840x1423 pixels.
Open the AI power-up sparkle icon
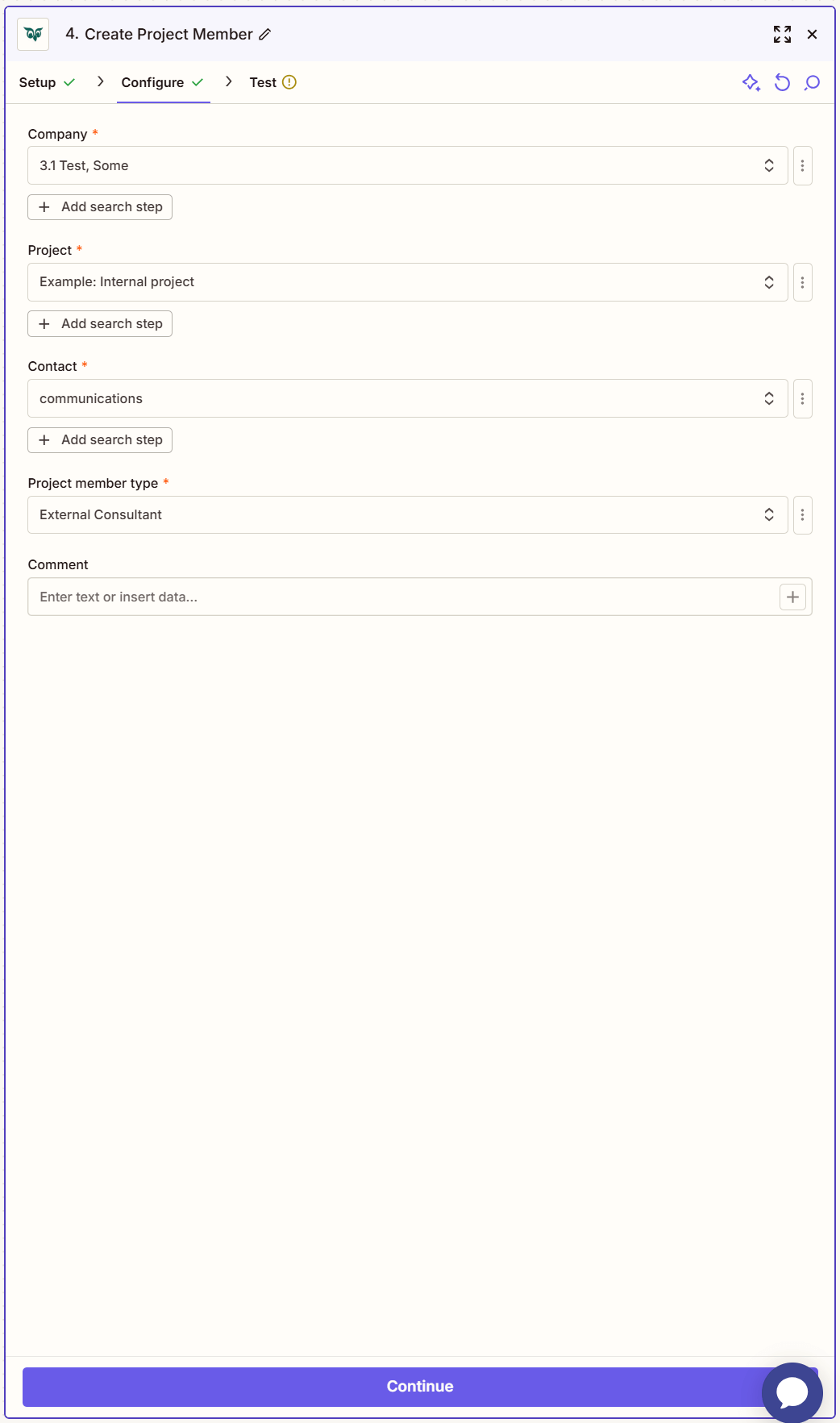(x=751, y=81)
